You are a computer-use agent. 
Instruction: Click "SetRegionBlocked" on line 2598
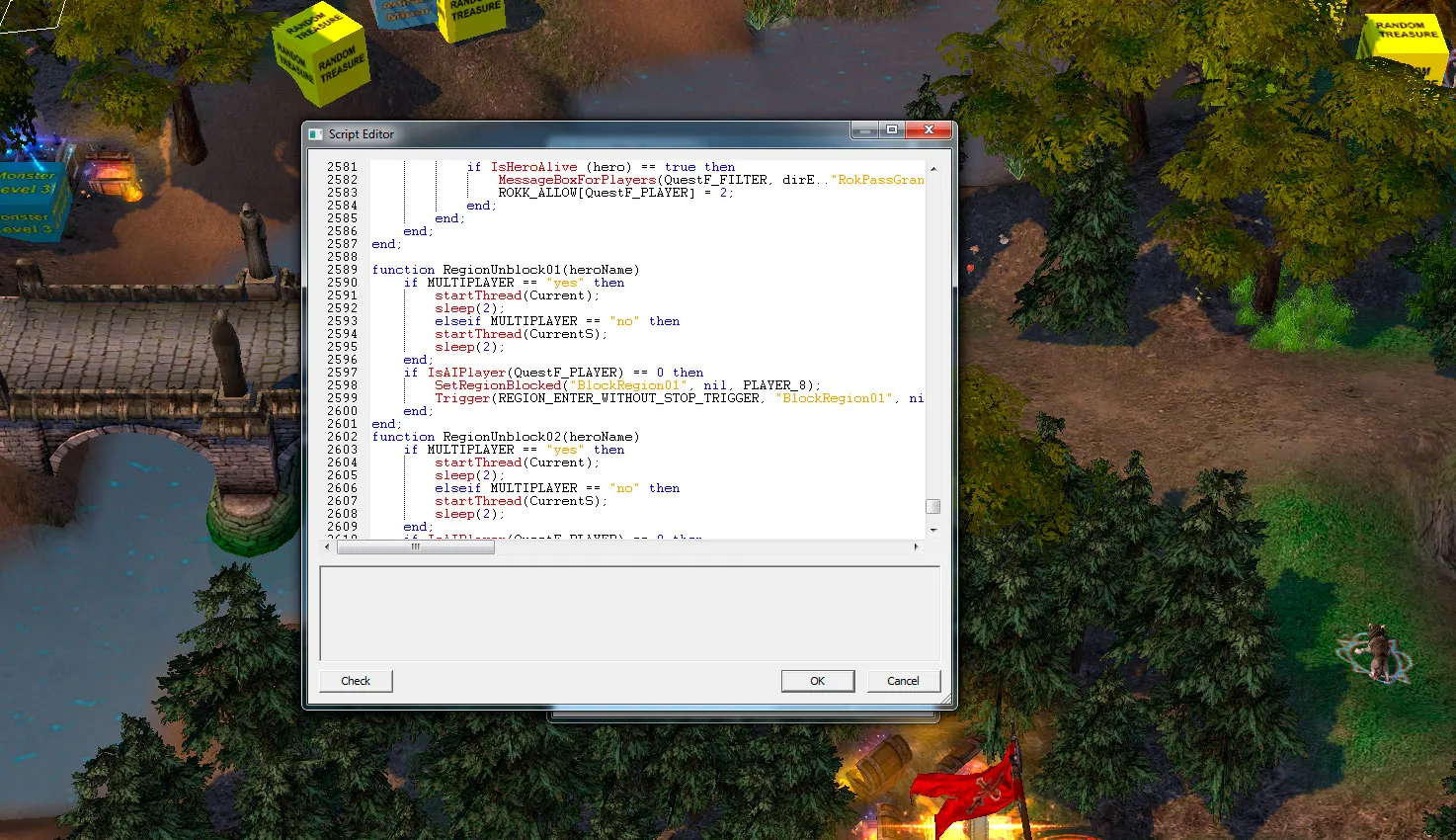point(498,385)
